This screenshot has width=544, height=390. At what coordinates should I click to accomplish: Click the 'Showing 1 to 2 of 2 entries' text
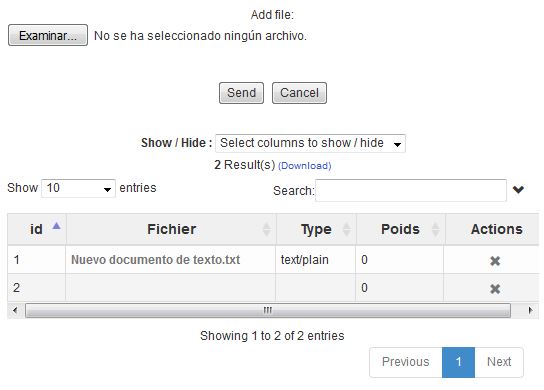pyautogui.click(x=272, y=336)
